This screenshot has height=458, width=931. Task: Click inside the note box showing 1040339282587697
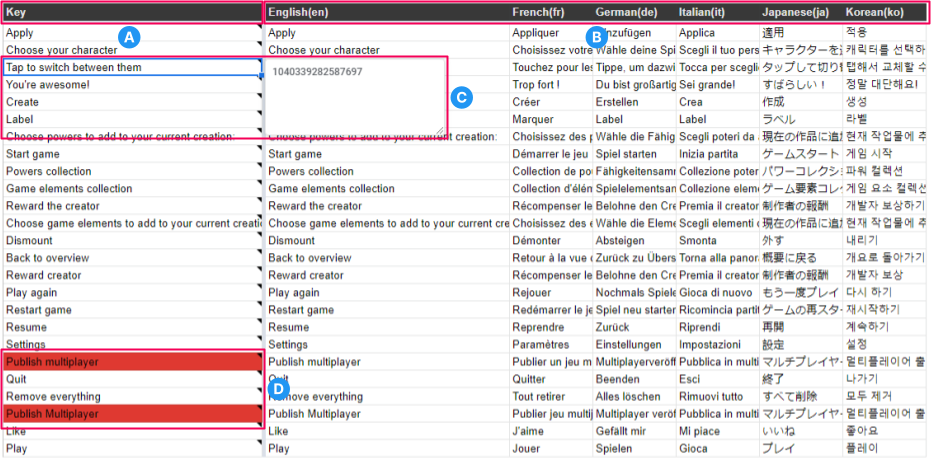pyautogui.click(x=355, y=95)
